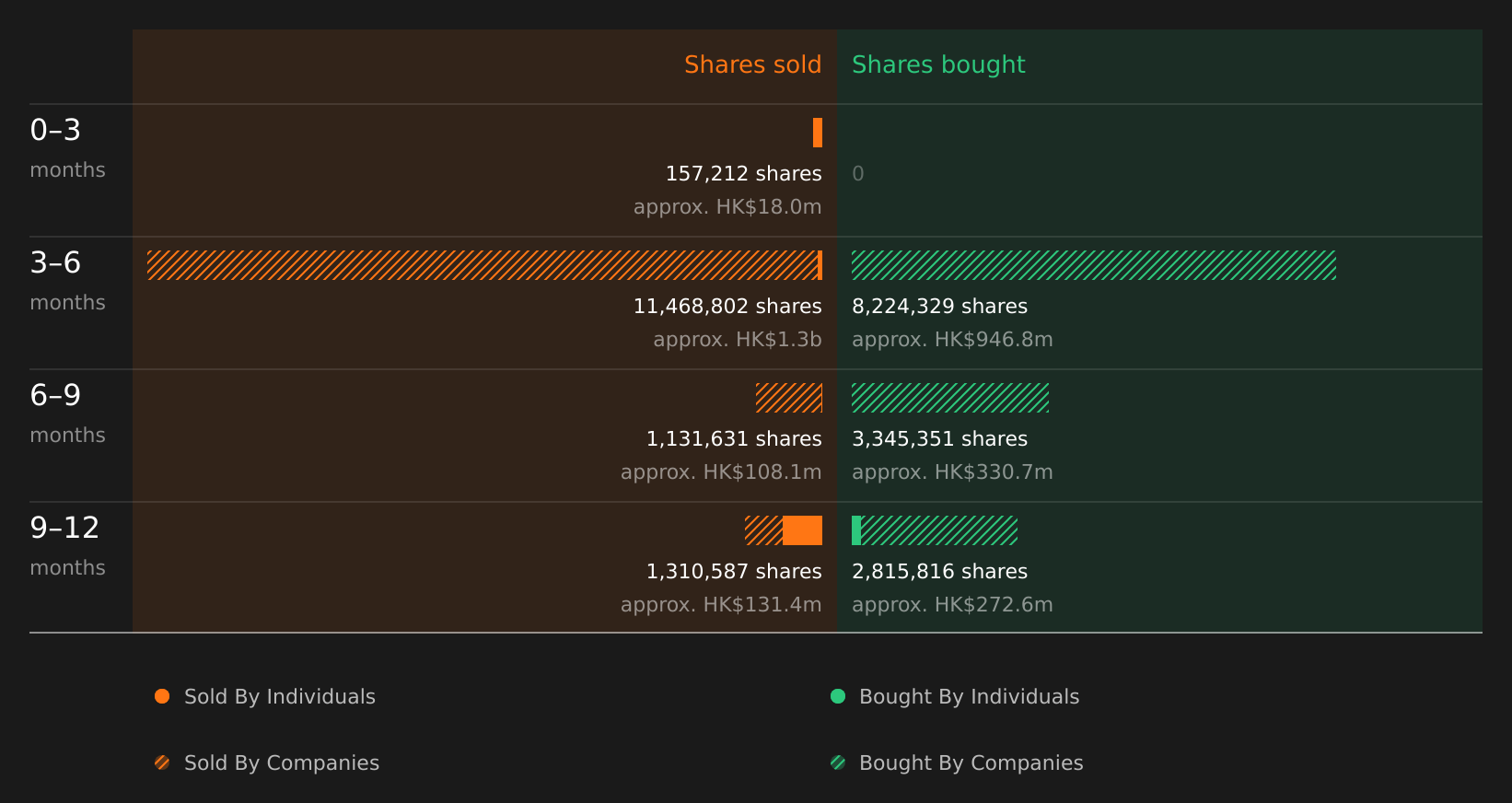Click the solid orange 9–12 months sold segment
Viewport: 1512px width, 803px height.
click(803, 530)
